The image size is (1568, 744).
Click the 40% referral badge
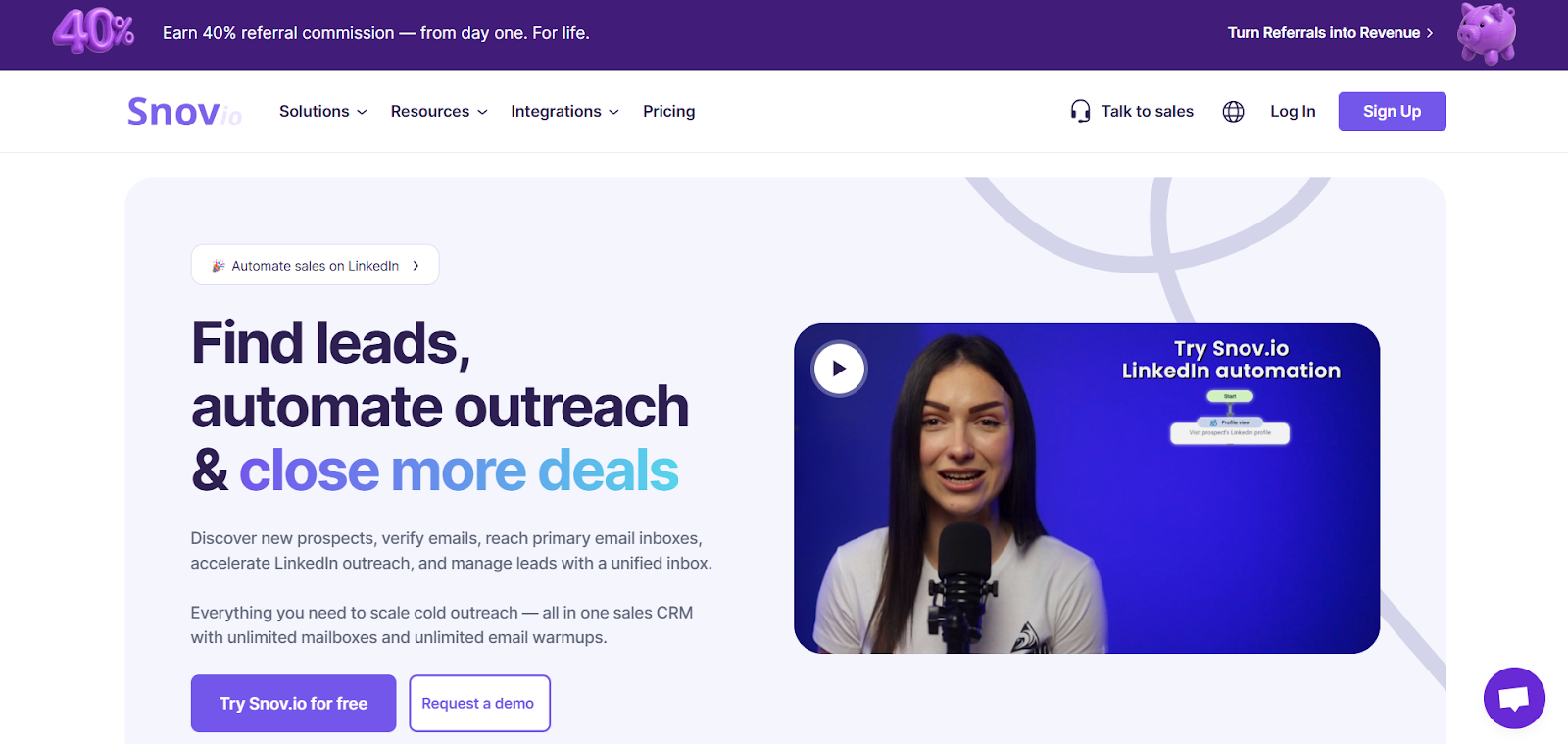pyautogui.click(x=93, y=31)
